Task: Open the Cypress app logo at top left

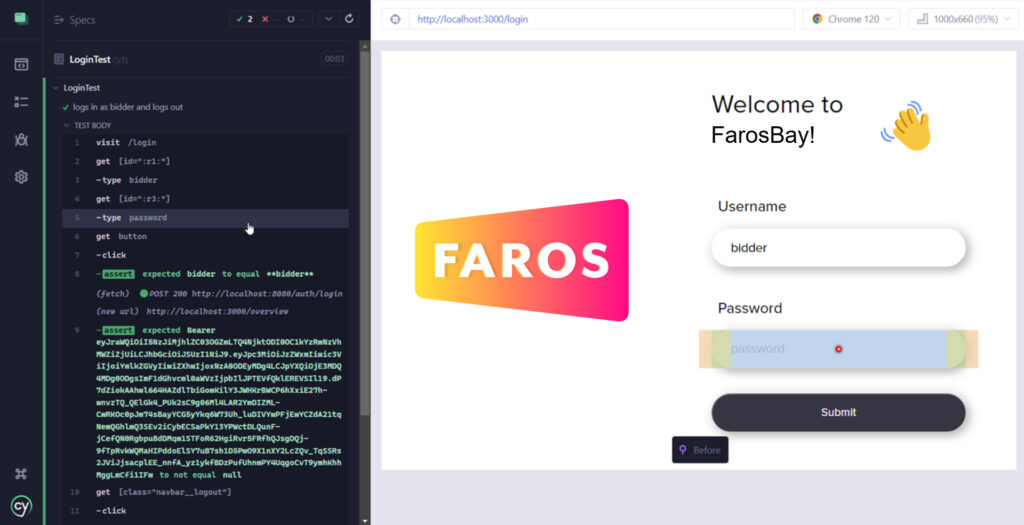Action: click(x=21, y=18)
